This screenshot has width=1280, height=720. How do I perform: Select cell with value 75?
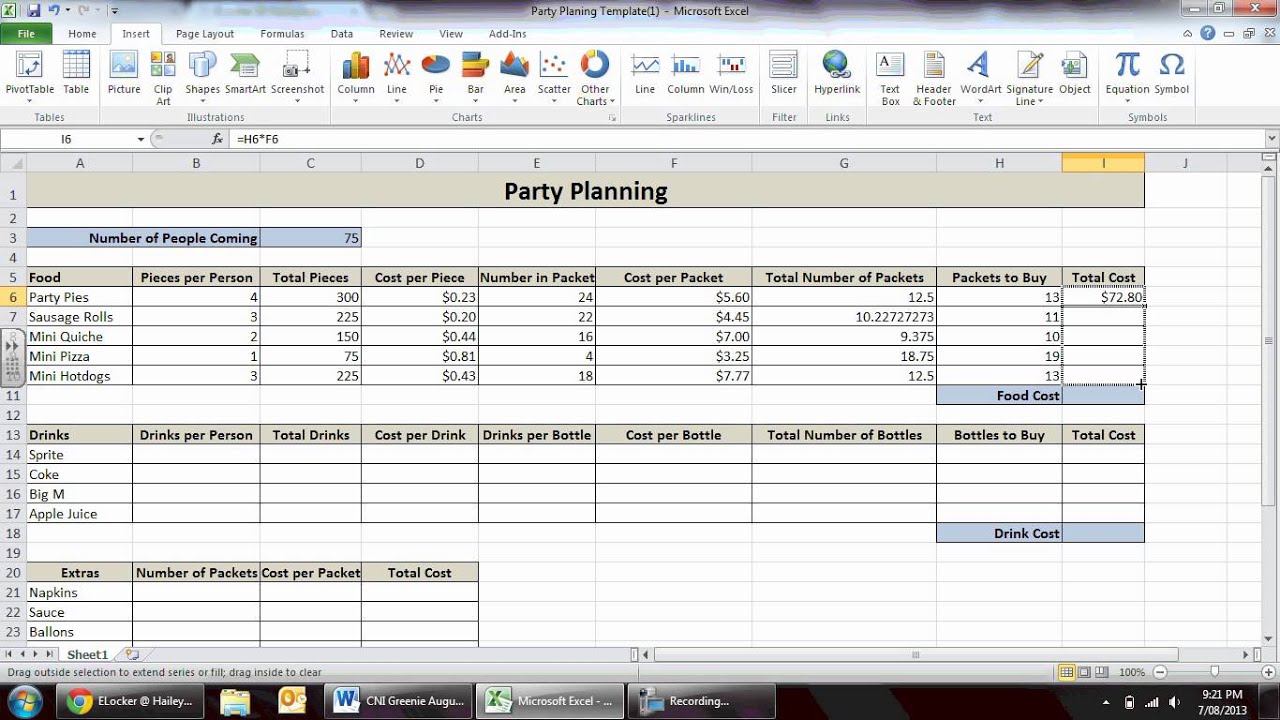[x=310, y=238]
